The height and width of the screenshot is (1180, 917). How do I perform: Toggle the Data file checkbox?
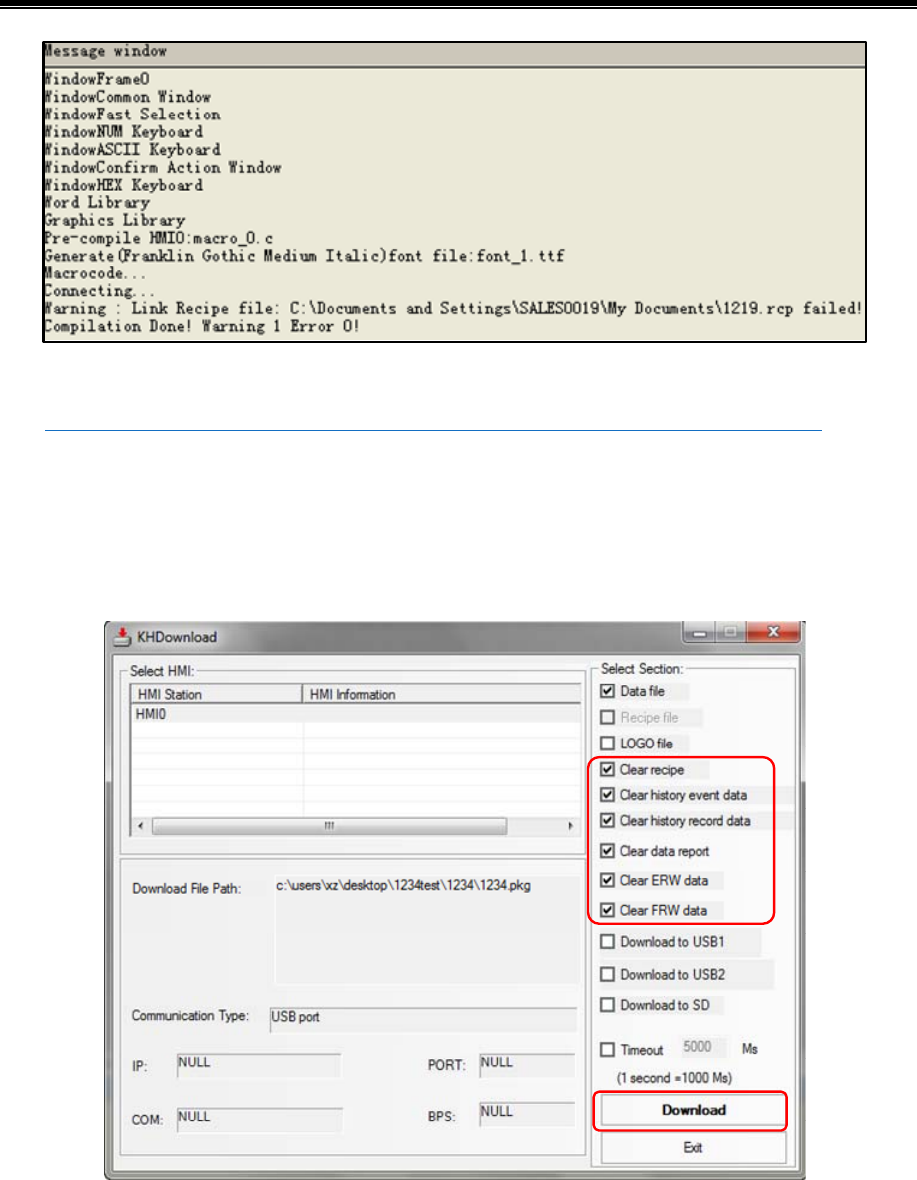pyautogui.click(x=608, y=691)
